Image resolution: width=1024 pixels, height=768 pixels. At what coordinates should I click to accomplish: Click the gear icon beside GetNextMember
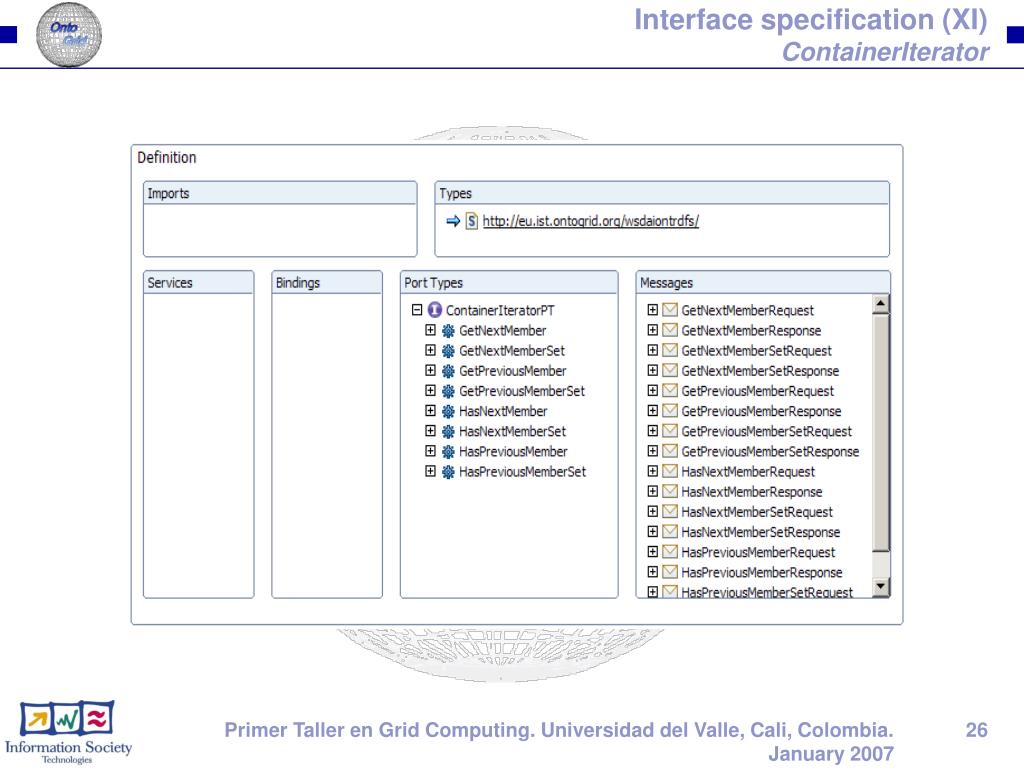pos(448,331)
